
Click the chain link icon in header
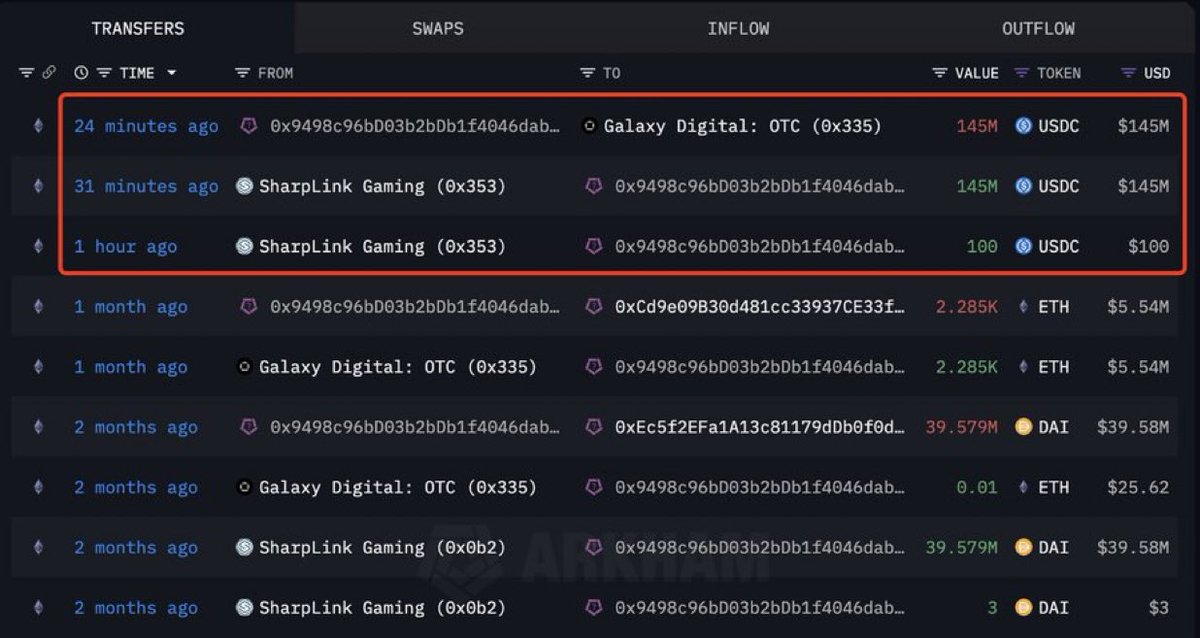tap(49, 73)
